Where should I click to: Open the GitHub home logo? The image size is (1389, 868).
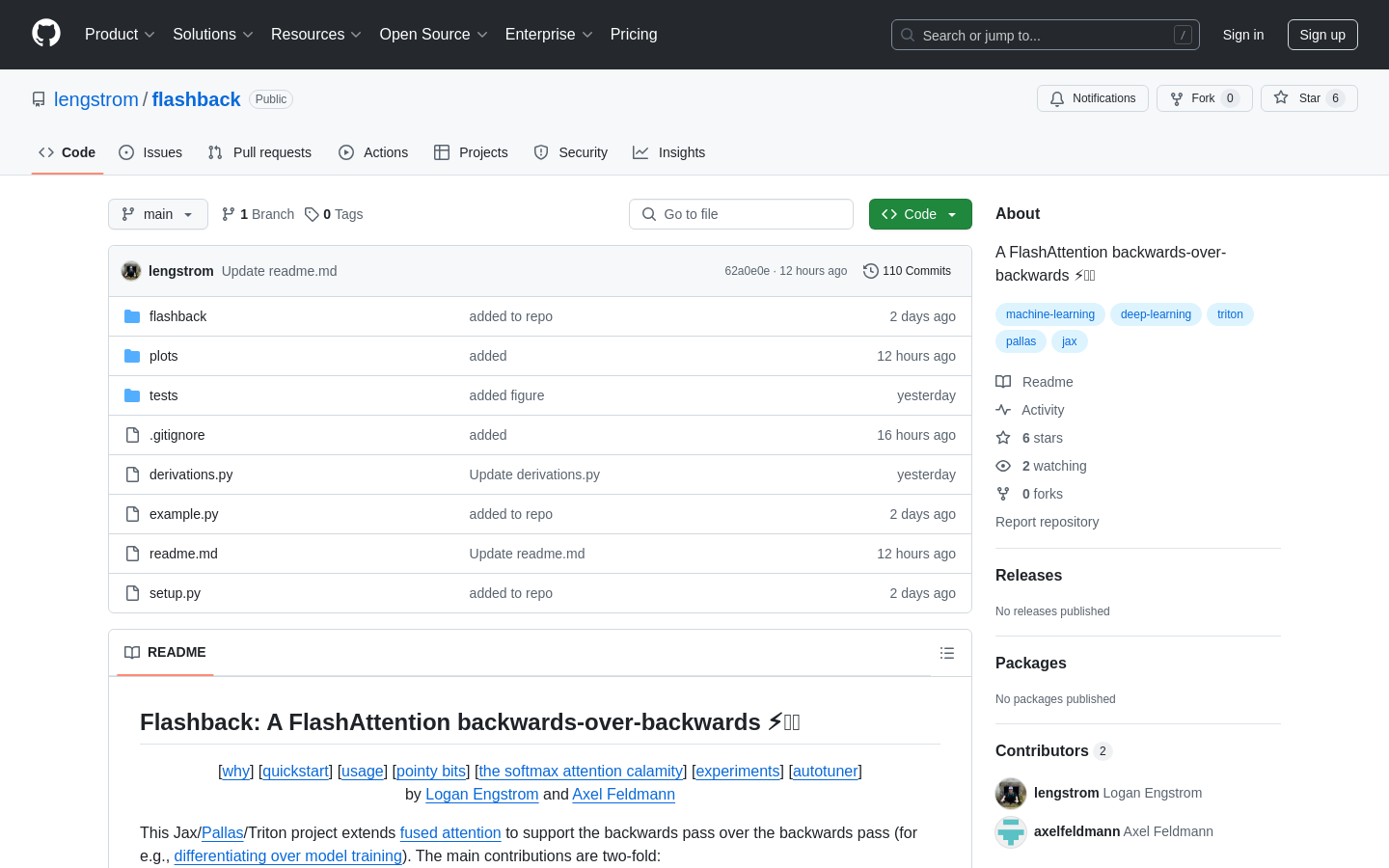point(46,34)
